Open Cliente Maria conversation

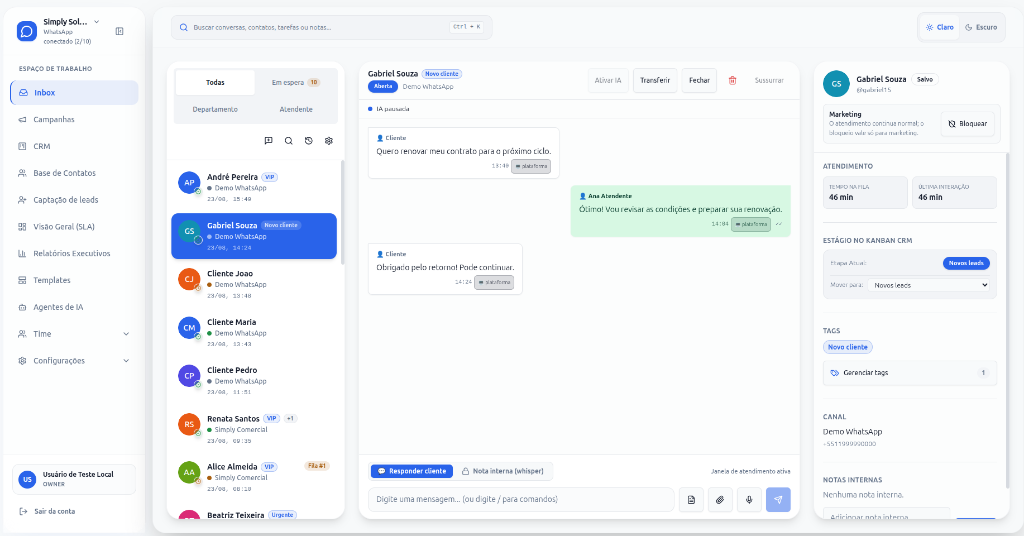[254, 332]
